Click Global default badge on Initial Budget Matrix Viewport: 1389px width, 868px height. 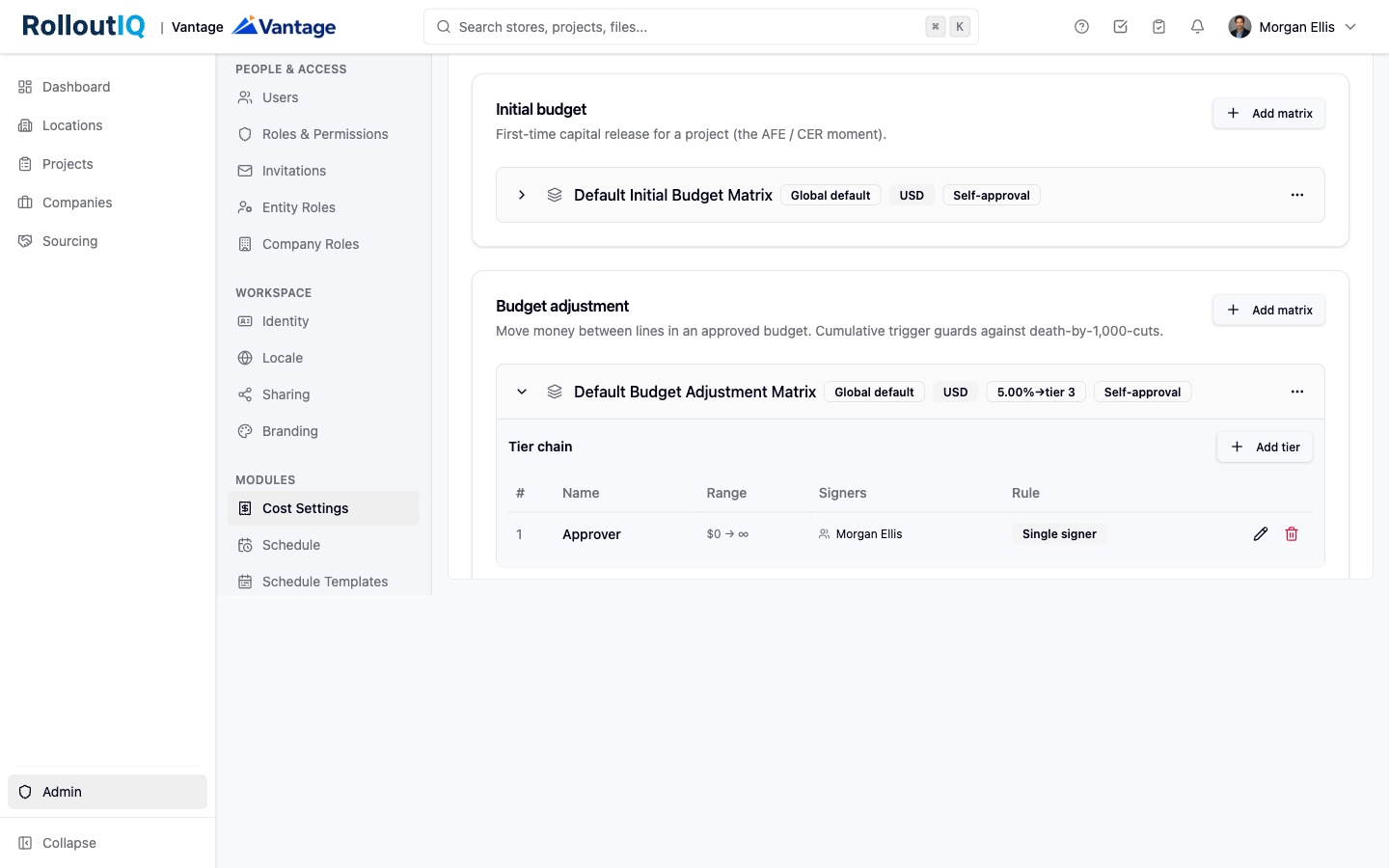pyautogui.click(x=831, y=195)
